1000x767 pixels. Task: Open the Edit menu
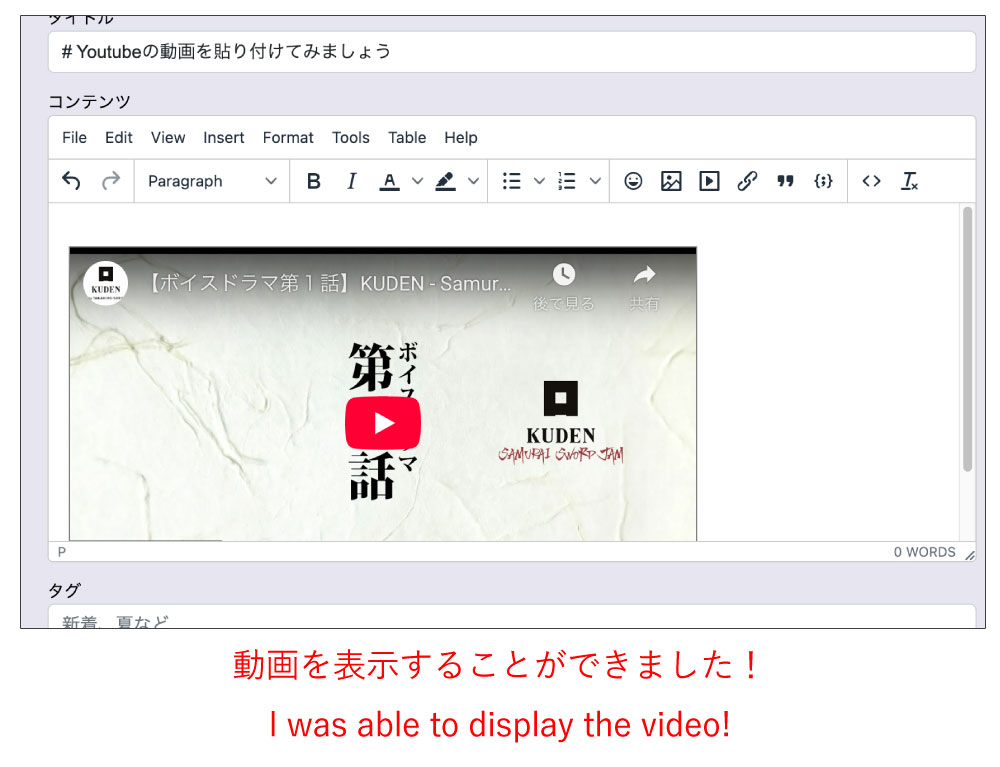[119, 138]
